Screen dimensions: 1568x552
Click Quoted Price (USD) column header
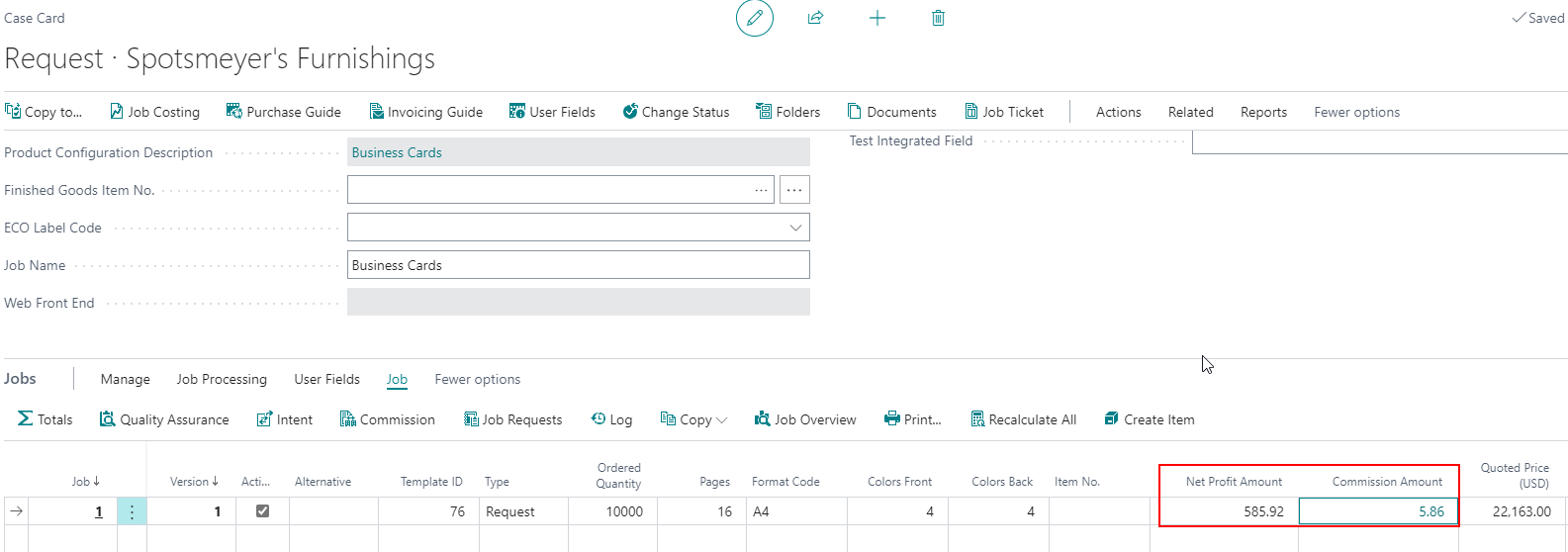1515,475
